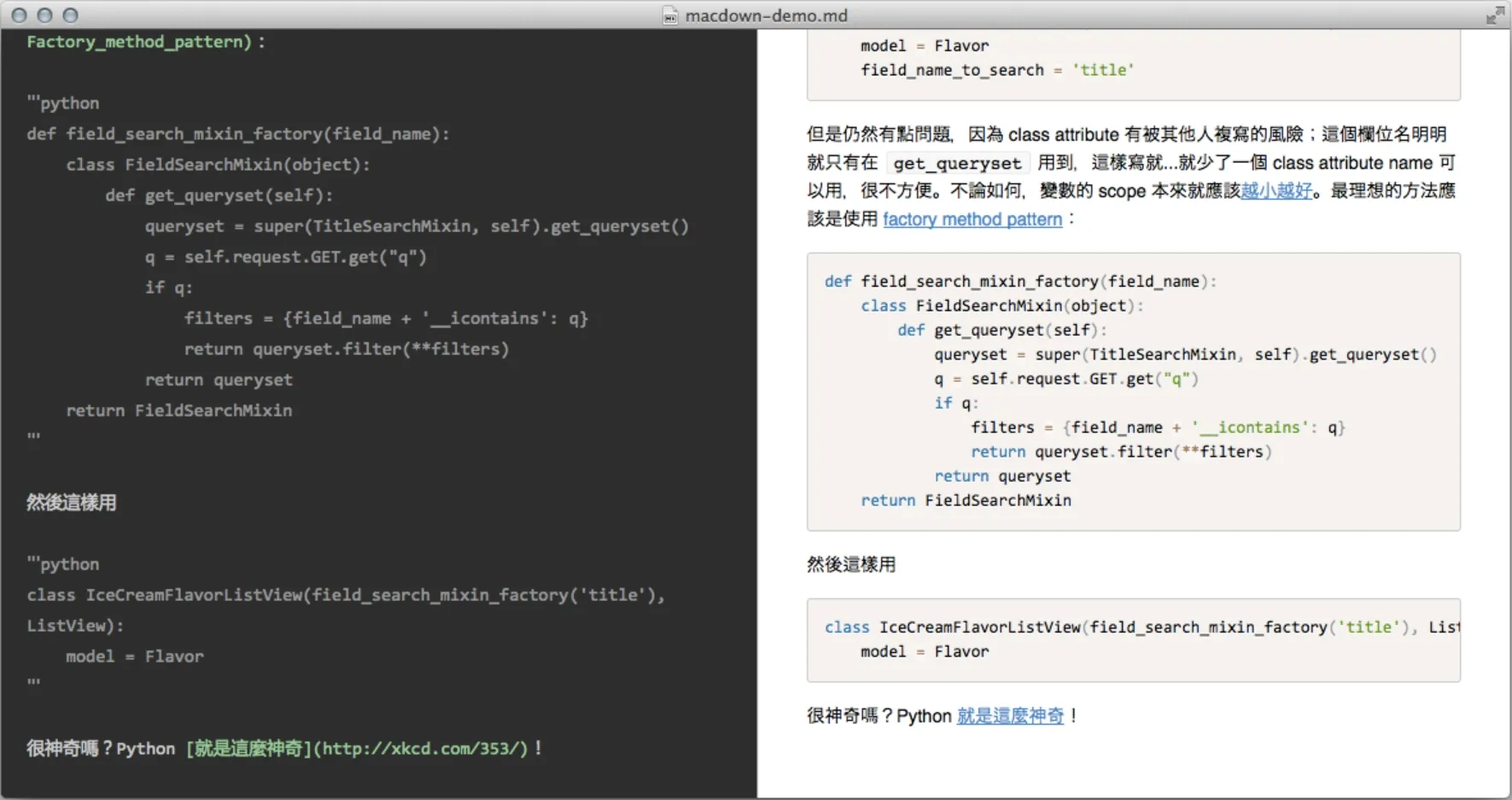The width and height of the screenshot is (1512, 800).
Task: Open the "factory method pattern" hyperlink
Action: pos(972,219)
